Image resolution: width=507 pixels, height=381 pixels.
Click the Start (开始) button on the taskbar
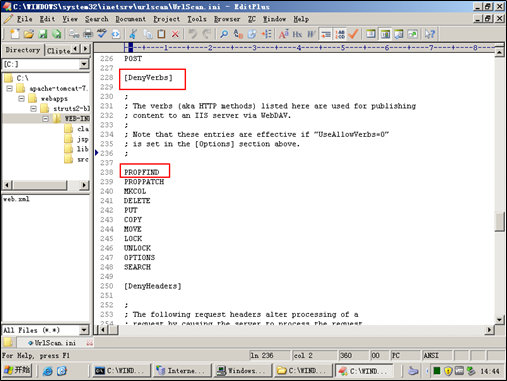pyautogui.click(x=17, y=370)
